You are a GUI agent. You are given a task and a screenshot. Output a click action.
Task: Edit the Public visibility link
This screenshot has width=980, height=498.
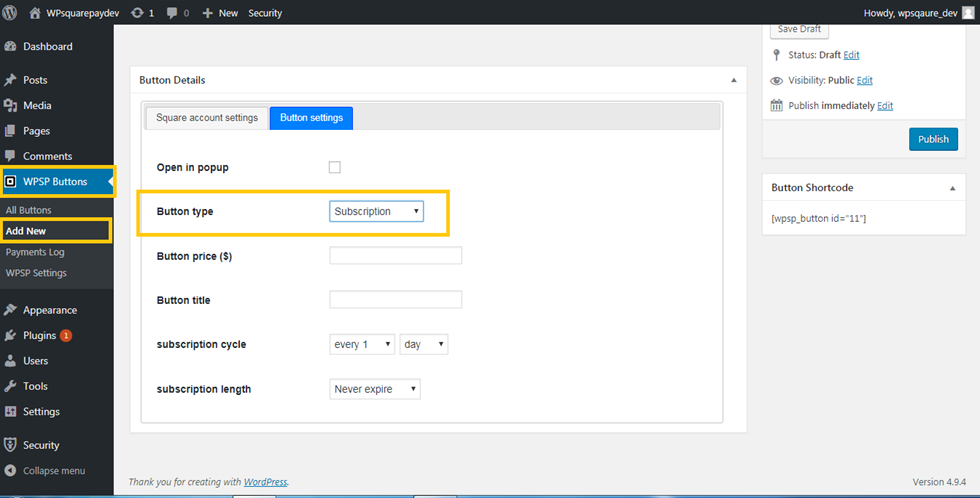[x=864, y=80]
